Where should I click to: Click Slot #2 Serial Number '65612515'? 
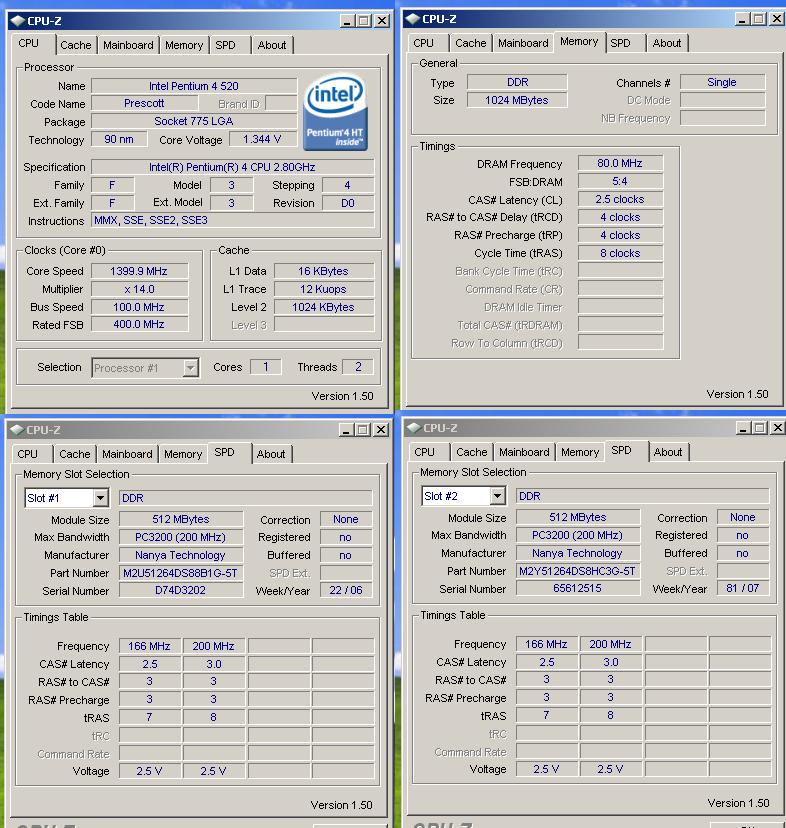pos(577,588)
